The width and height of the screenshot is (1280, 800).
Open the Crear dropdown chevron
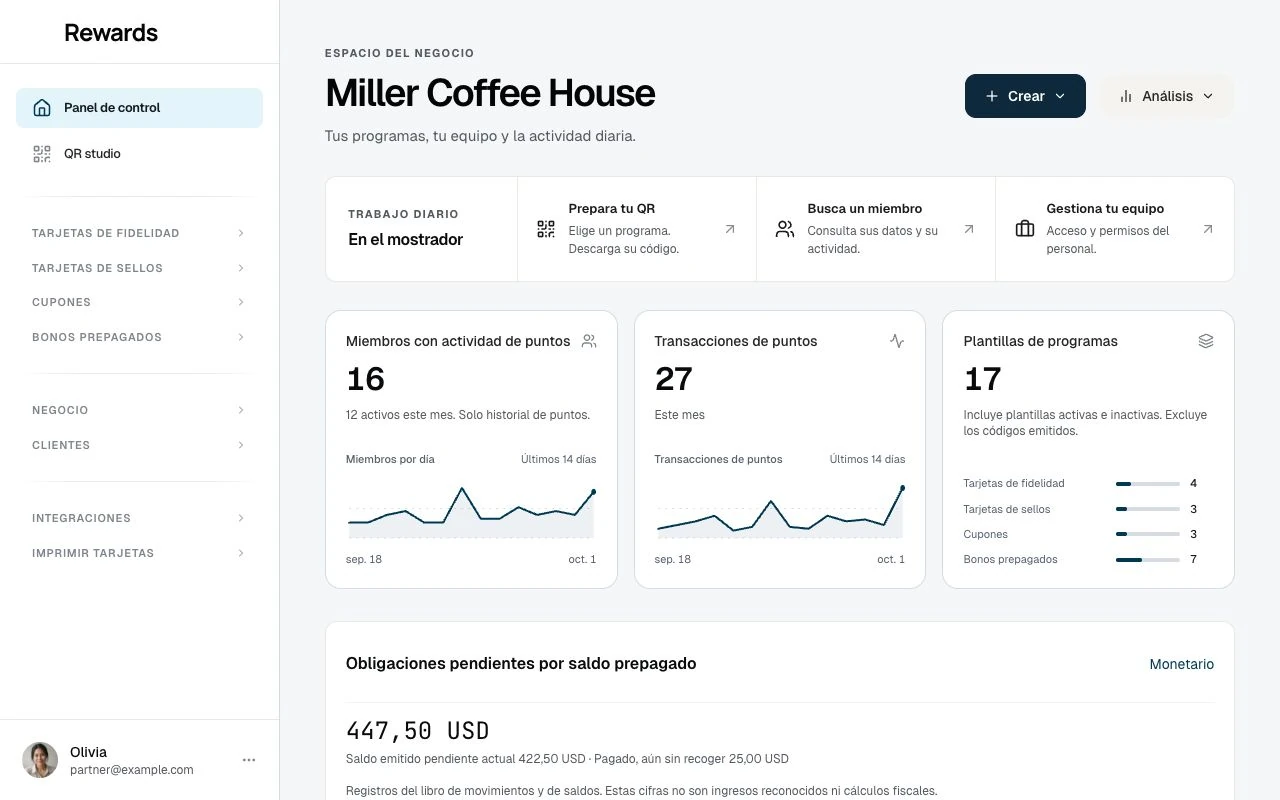click(x=1060, y=96)
